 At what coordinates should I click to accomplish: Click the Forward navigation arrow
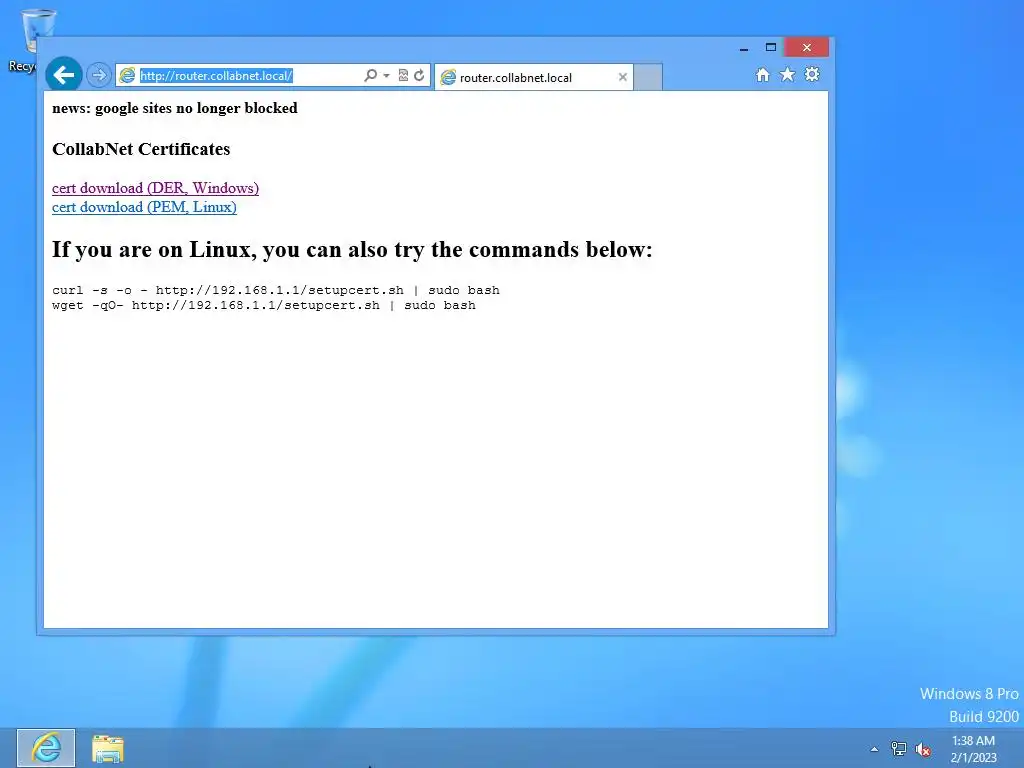coord(99,75)
